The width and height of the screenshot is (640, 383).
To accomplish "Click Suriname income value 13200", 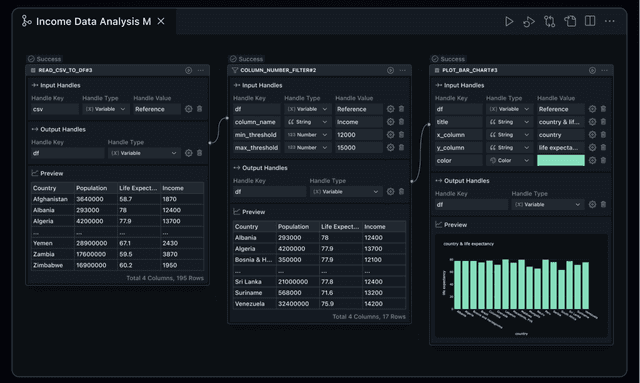I will click(384, 293).
